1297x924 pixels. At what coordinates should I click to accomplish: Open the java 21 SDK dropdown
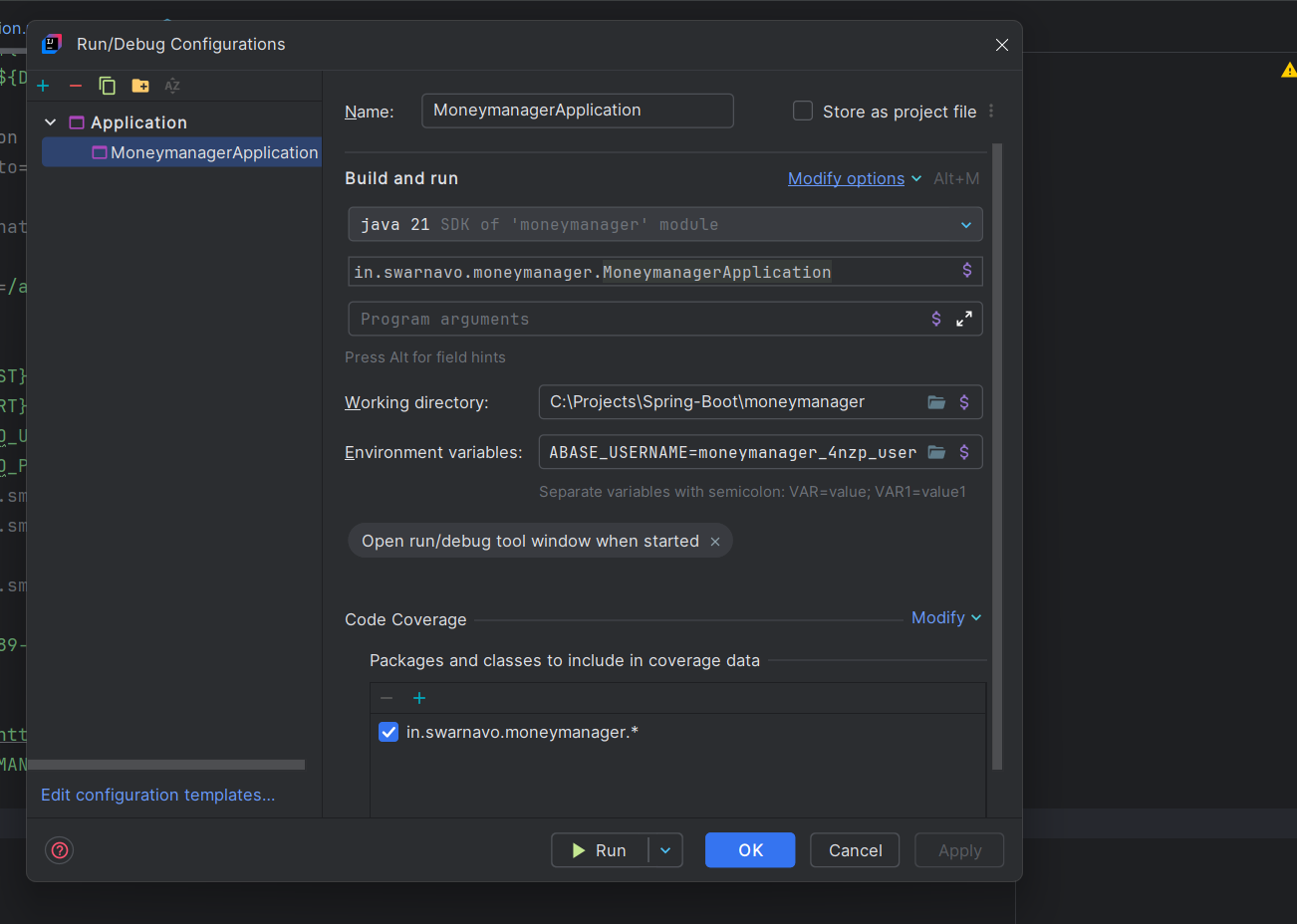[965, 225]
